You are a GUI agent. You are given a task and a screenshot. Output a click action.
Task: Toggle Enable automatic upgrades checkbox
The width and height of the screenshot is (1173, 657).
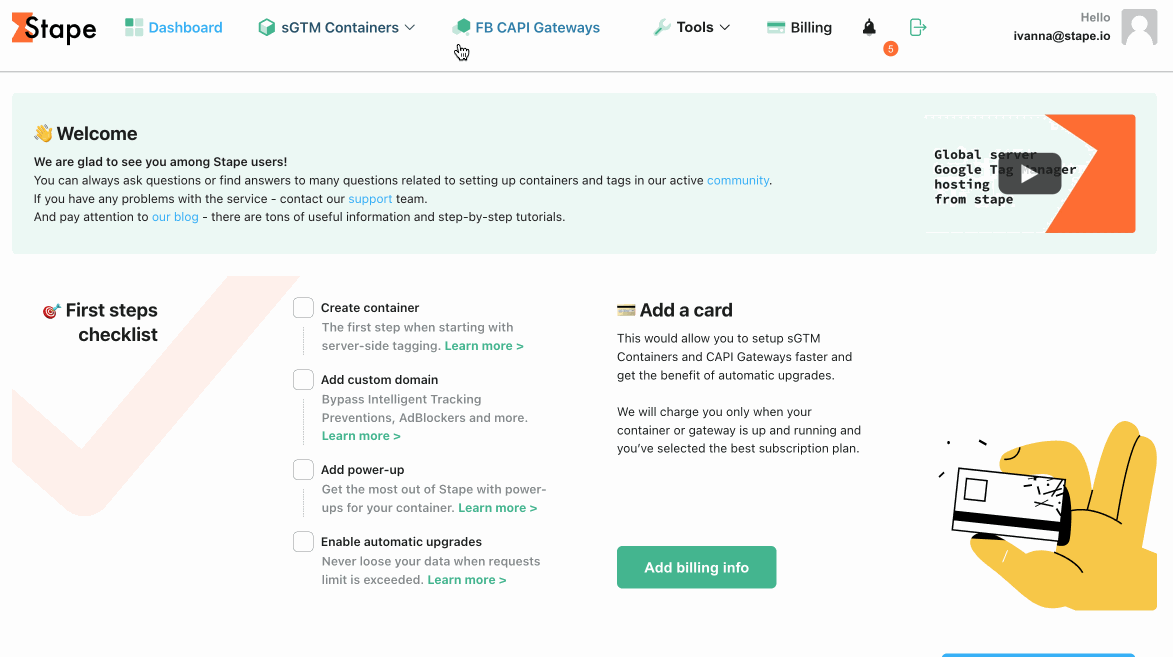(303, 541)
